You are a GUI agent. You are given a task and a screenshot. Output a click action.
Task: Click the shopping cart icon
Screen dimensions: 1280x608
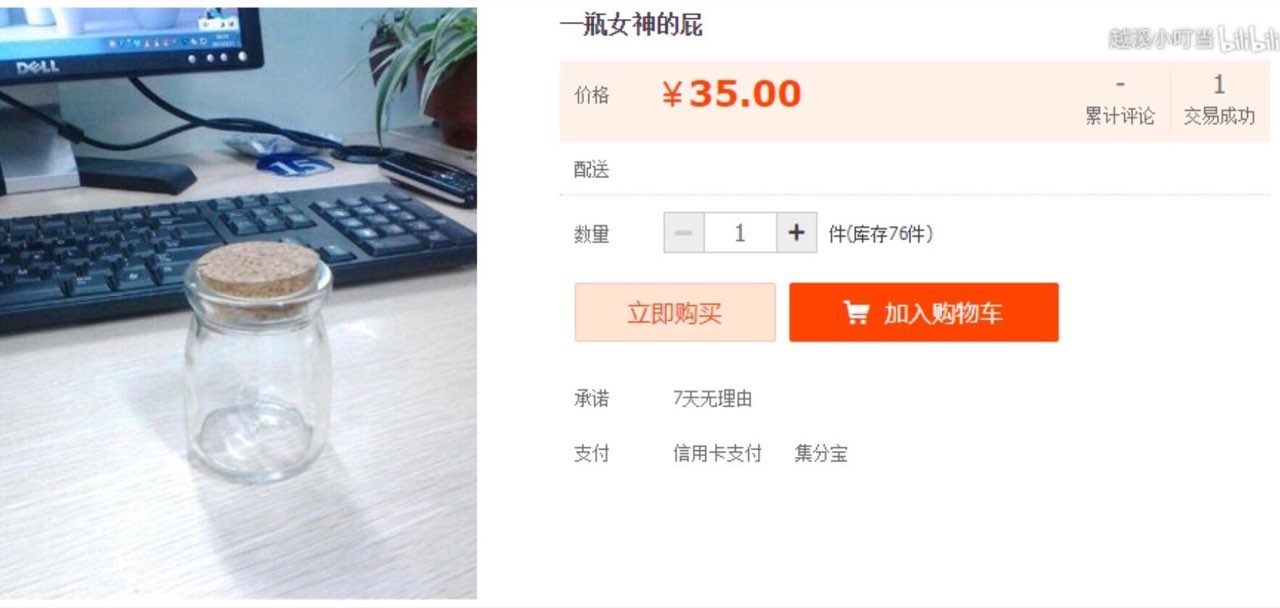pyautogui.click(x=856, y=314)
